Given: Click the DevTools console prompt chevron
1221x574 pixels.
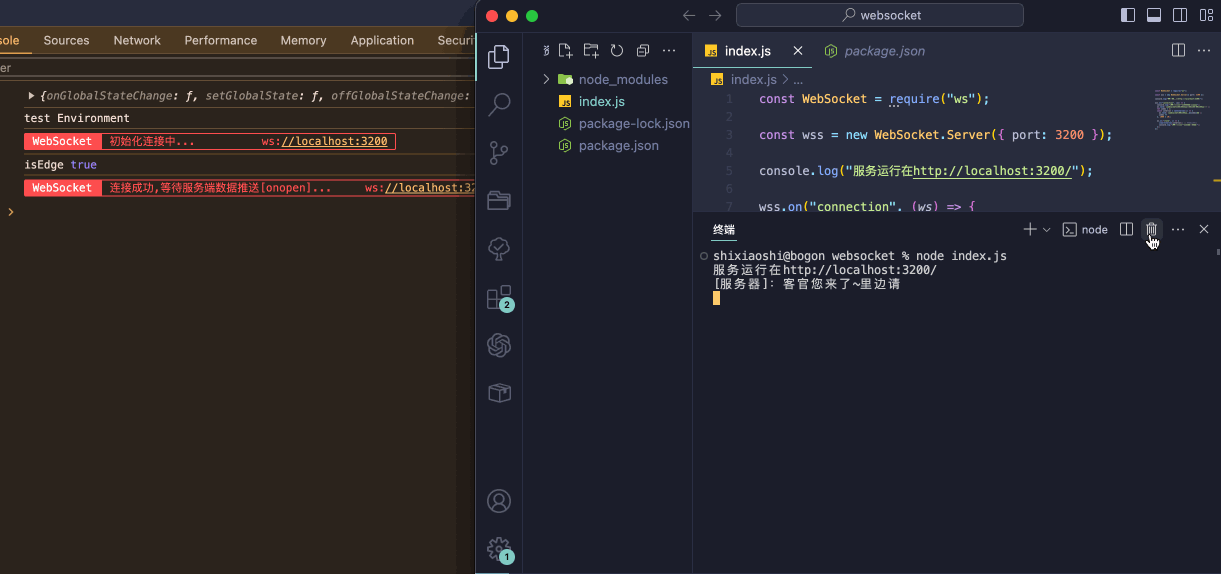Looking at the screenshot, I should (x=11, y=212).
